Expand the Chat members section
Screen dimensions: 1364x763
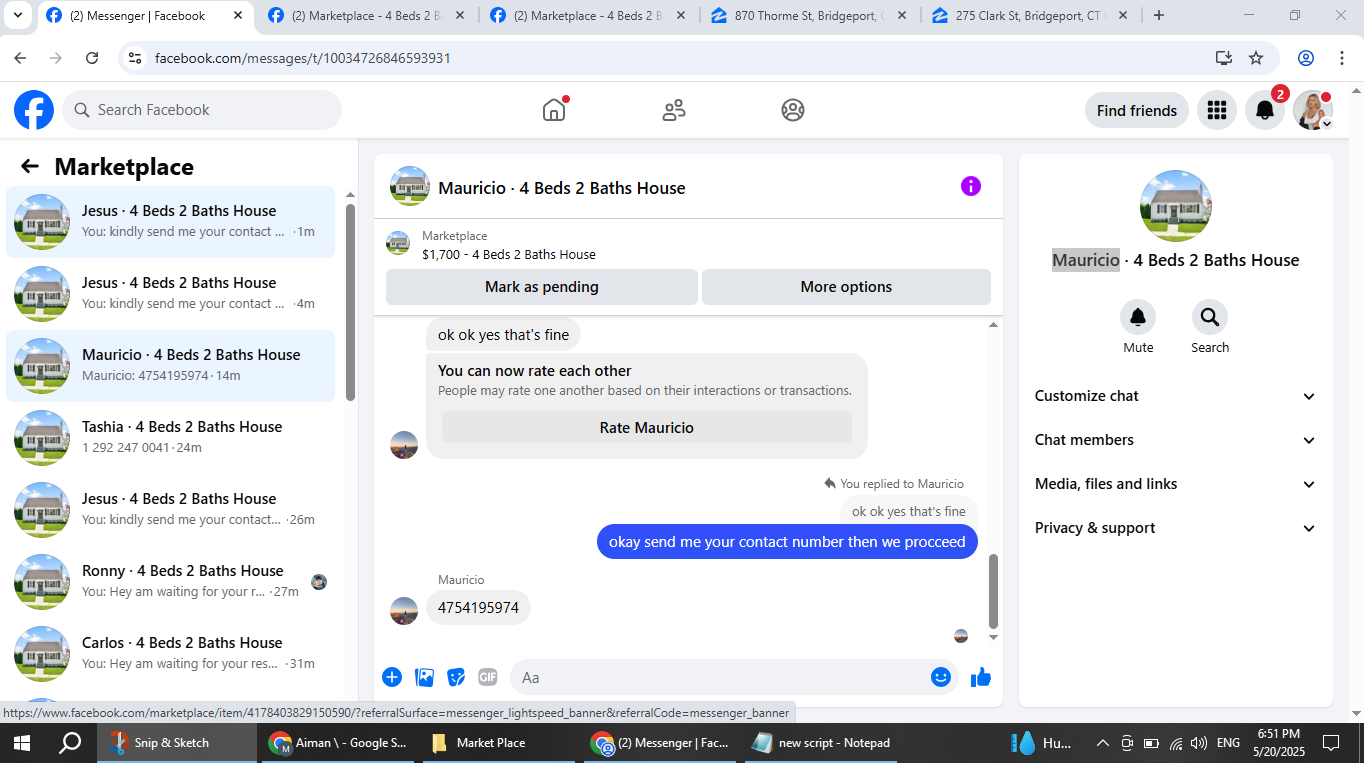[x=1176, y=440]
